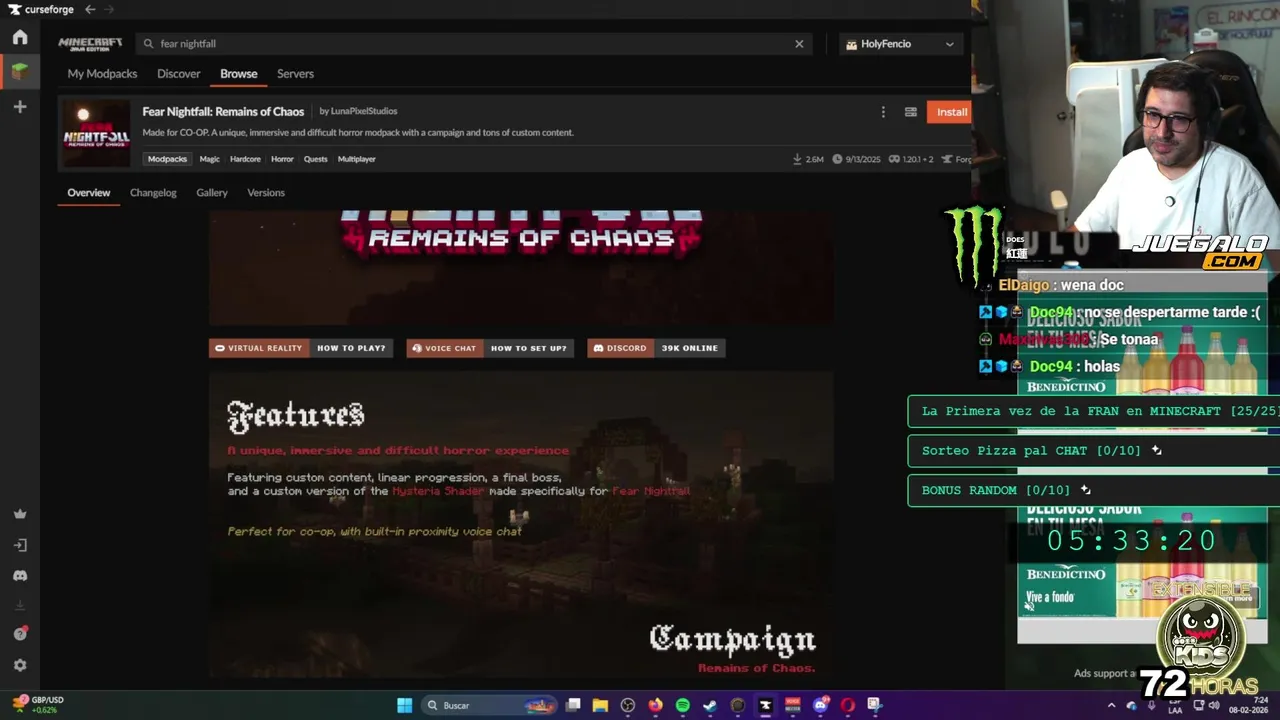Select the Minecraft grass block game icon
The width and height of the screenshot is (1280, 720).
pos(20,72)
